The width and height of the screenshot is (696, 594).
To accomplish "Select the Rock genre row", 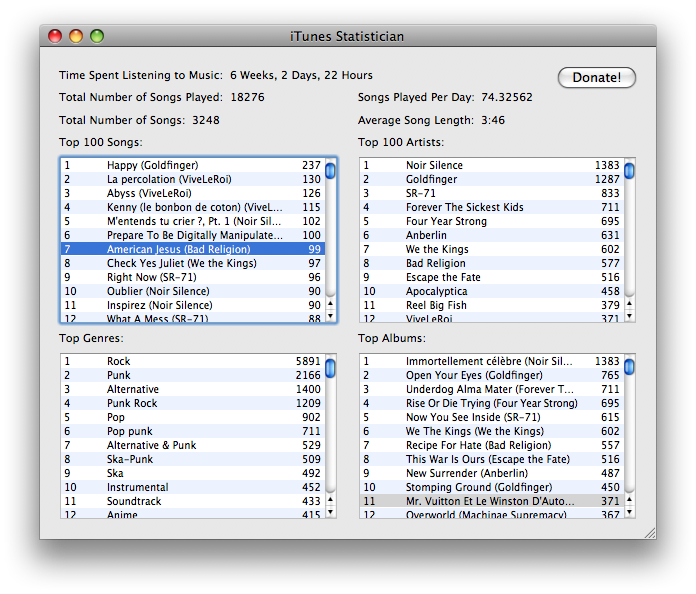I will point(193,361).
